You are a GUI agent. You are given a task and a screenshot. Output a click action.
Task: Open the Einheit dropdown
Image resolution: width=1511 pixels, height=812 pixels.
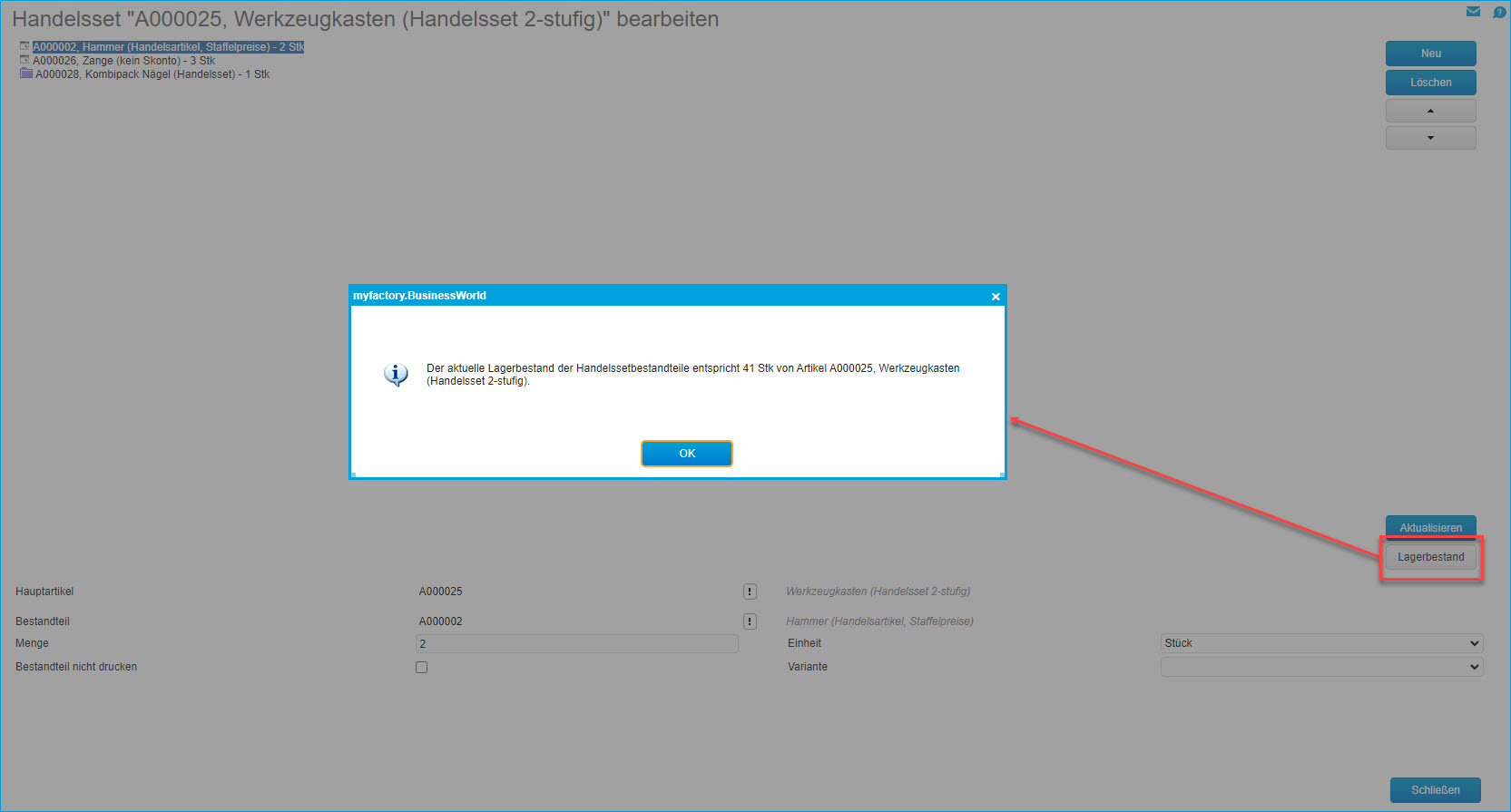pyautogui.click(x=1322, y=643)
